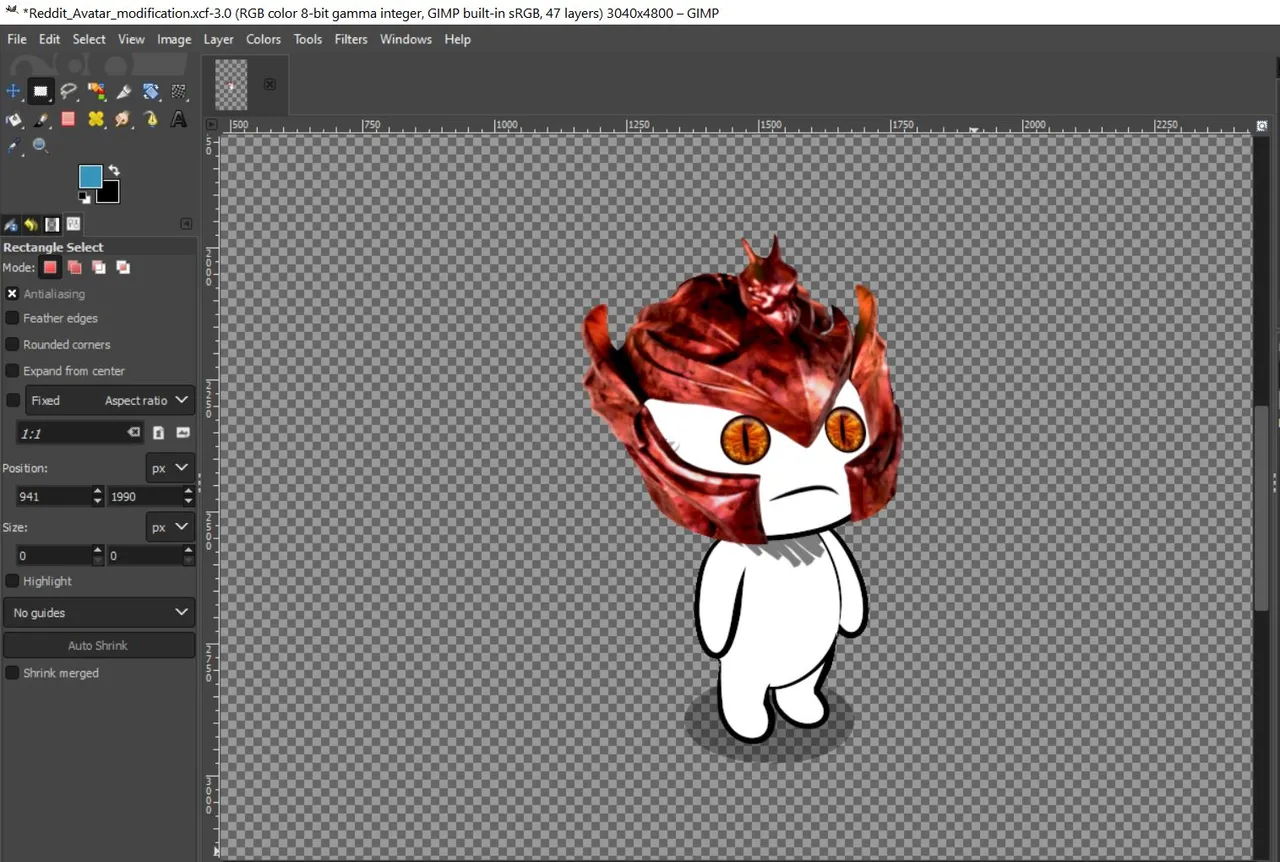1280x862 pixels.
Task: Open the Select menu
Action: click(89, 39)
